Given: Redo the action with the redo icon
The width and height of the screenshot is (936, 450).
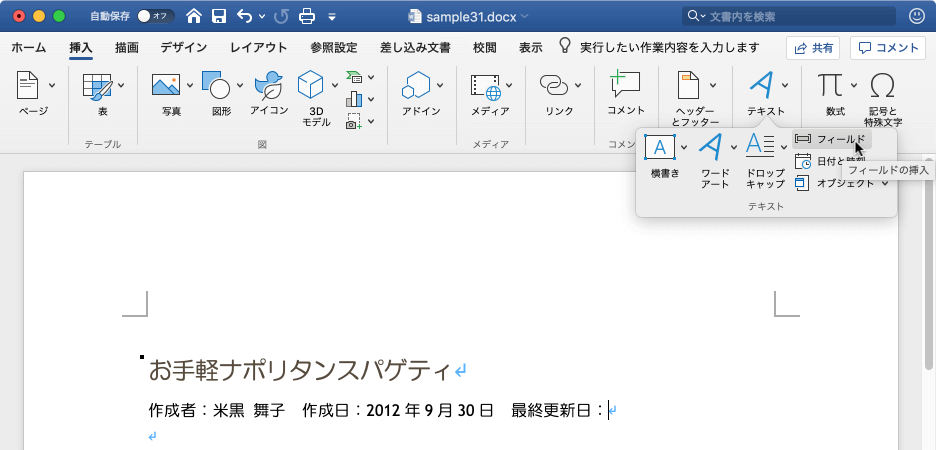Looking at the screenshot, I should tap(281, 16).
